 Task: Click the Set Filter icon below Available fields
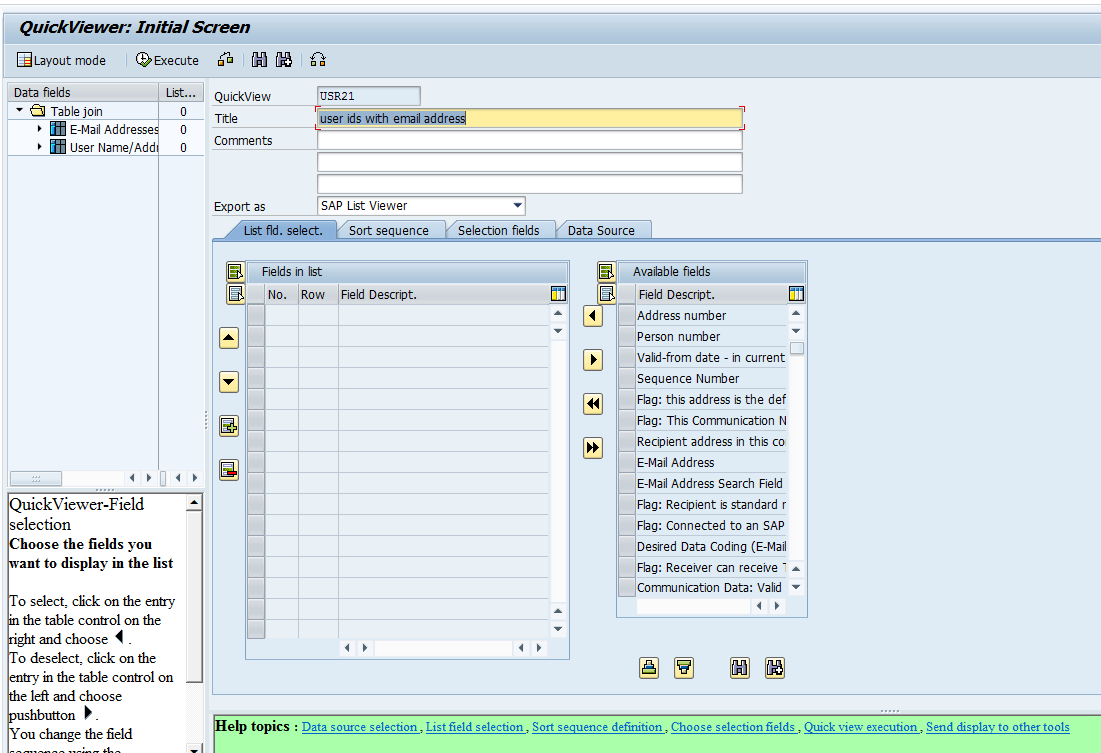click(684, 667)
